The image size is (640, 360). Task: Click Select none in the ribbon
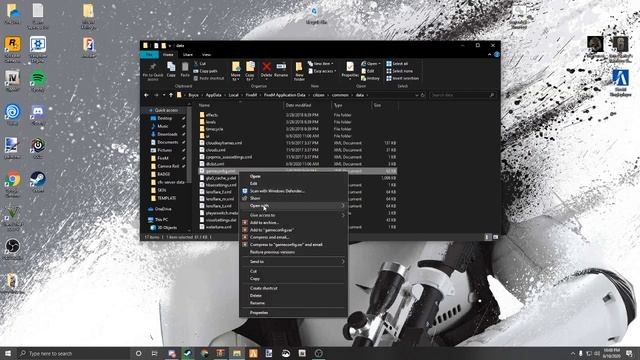[399, 71]
